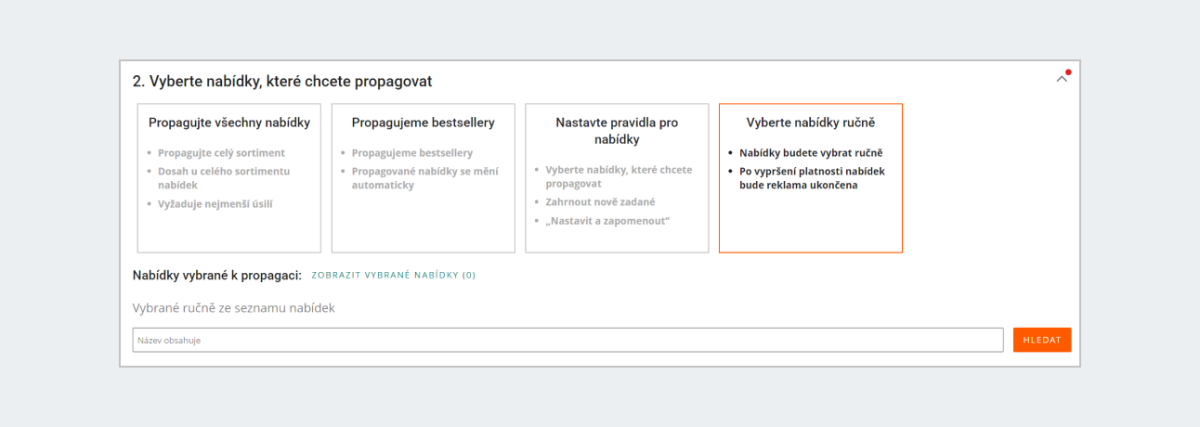The image size is (1200, 427).
Task: Collapse section with the top-right chevron
Action: 1062,80
